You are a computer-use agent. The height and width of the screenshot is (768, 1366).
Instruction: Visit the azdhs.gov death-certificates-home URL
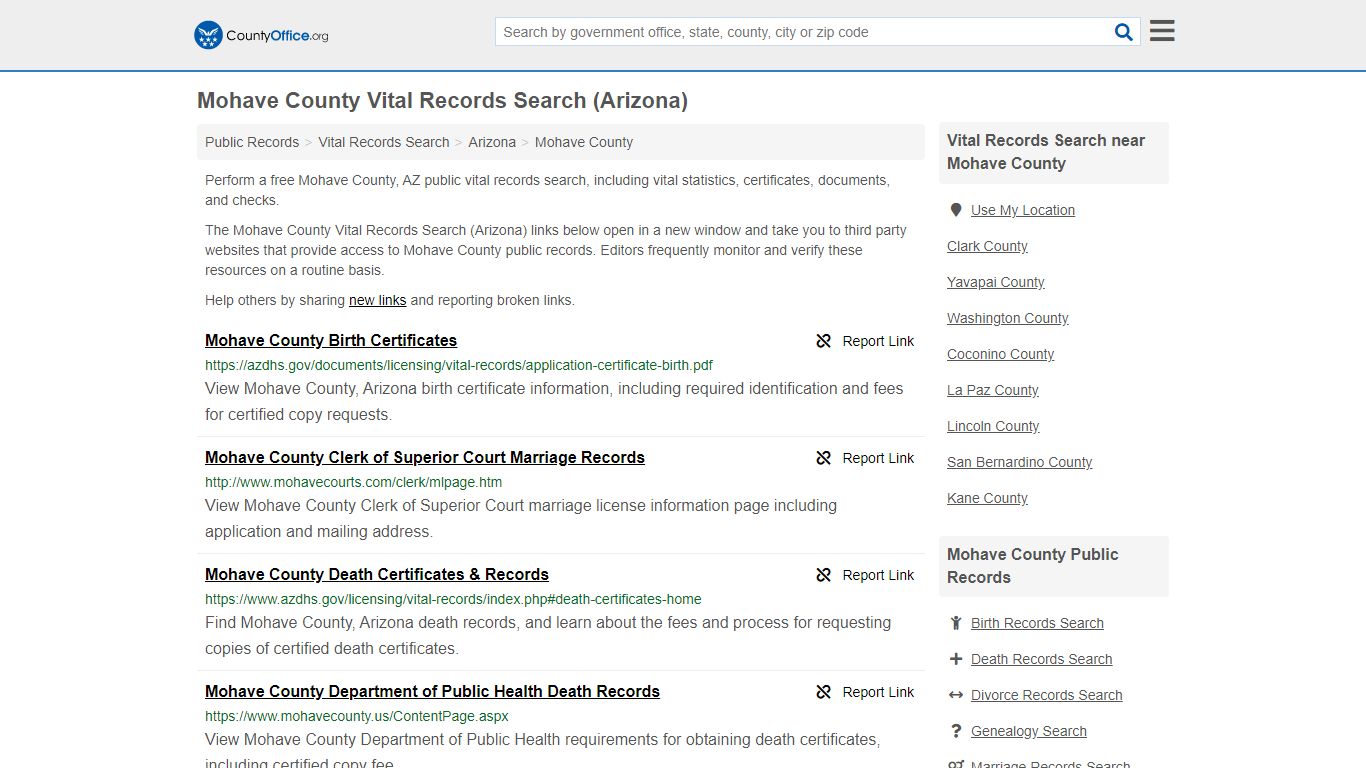point(453,599)
